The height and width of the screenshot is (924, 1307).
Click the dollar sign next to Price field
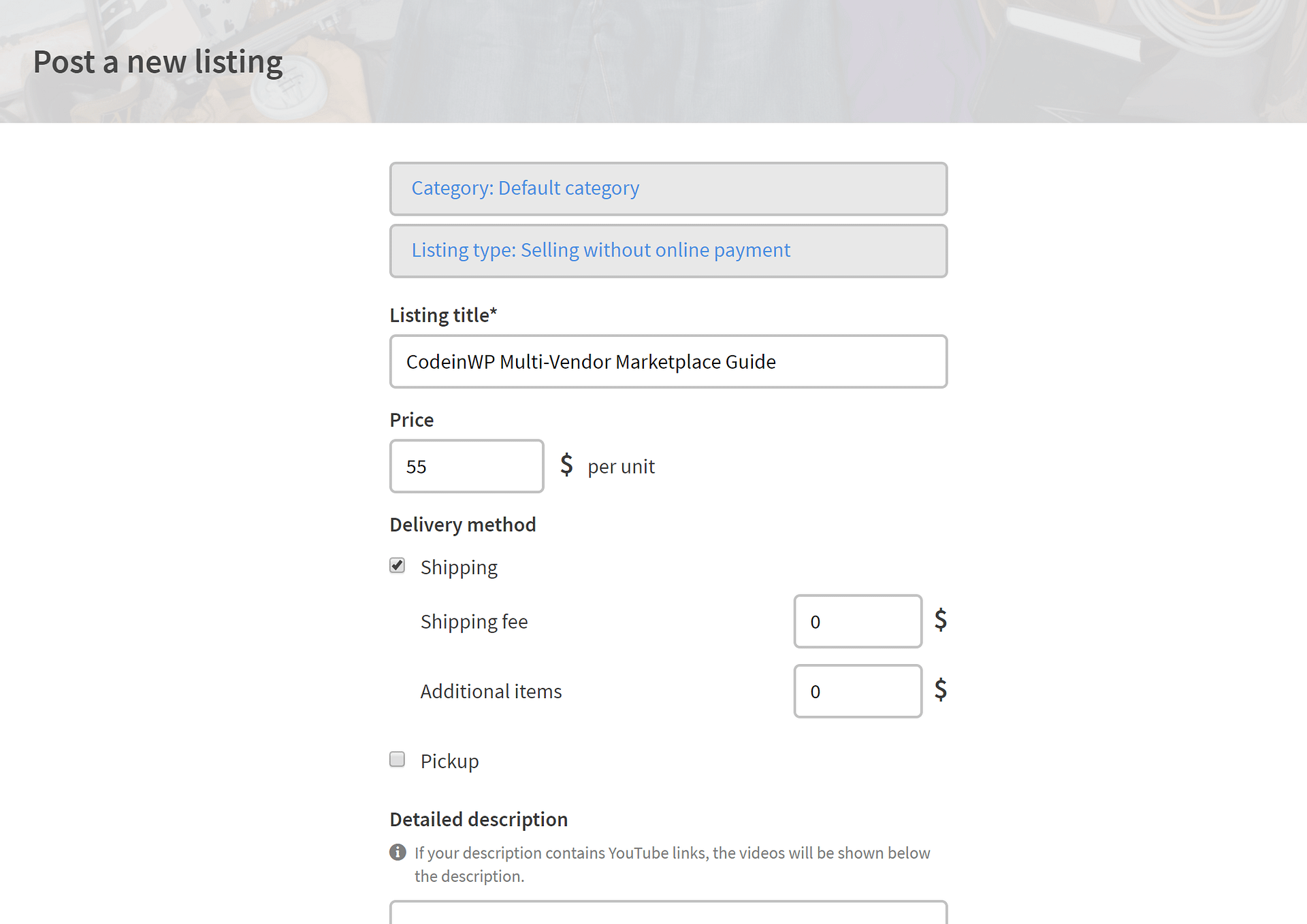[x=566, y=465]
